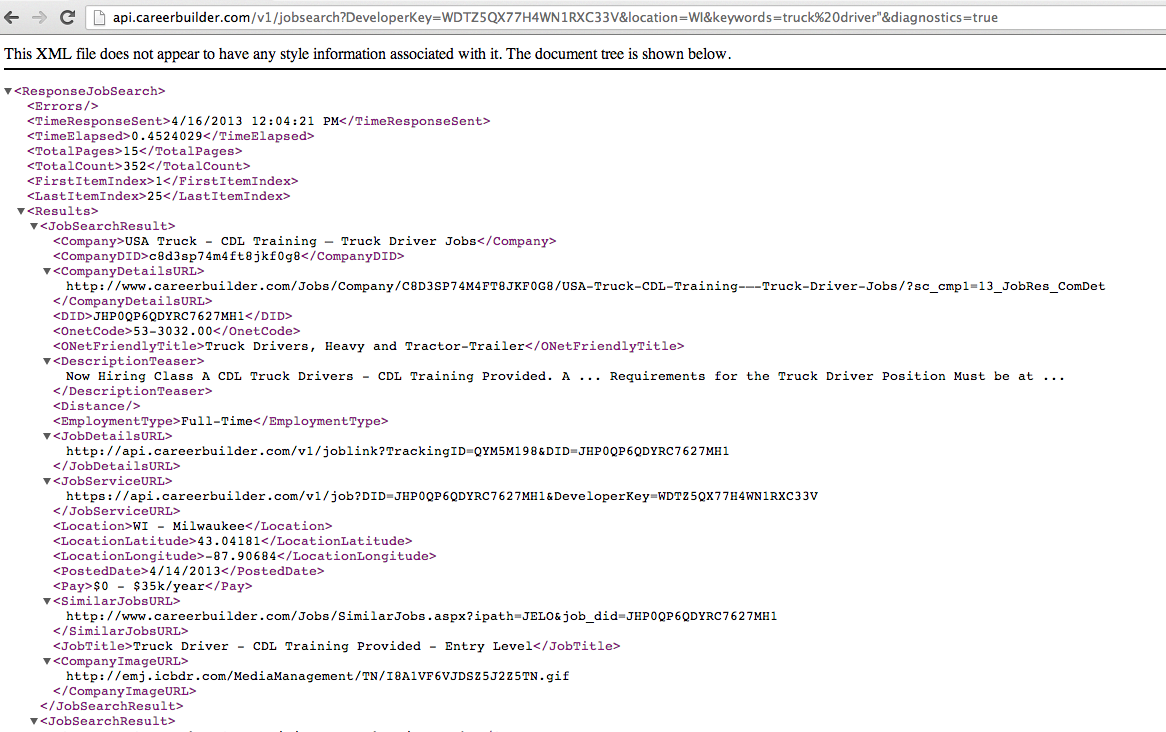Click the Errors empty tag
The width and height of the screenshot is (1166, 732).
coord(62,106)
